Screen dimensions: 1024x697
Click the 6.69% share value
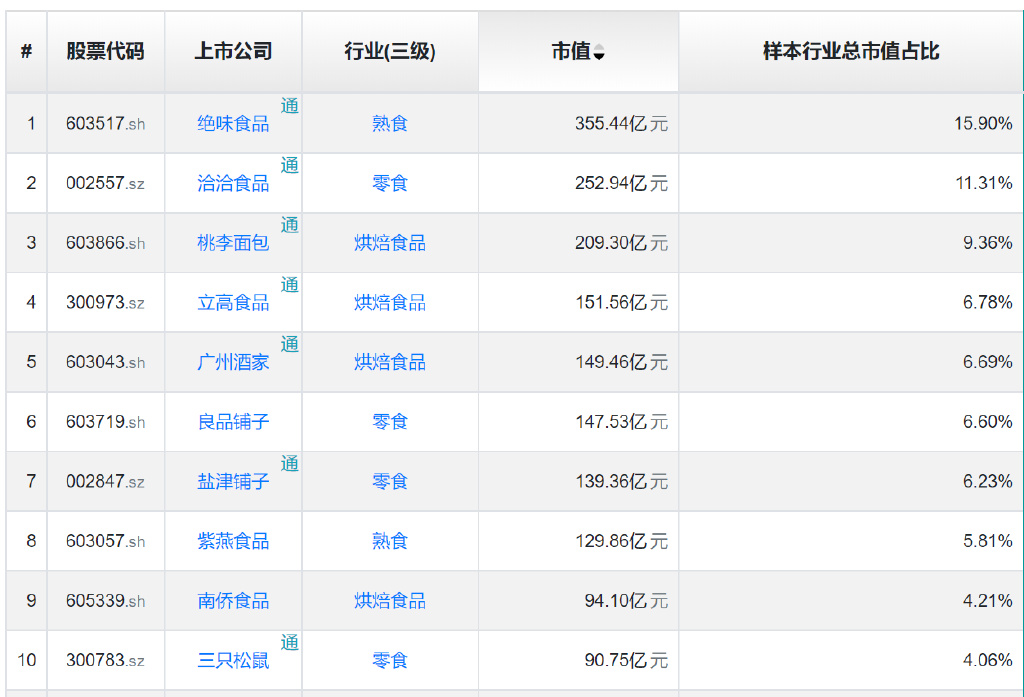pyautogui.click(x=987, y=362)
